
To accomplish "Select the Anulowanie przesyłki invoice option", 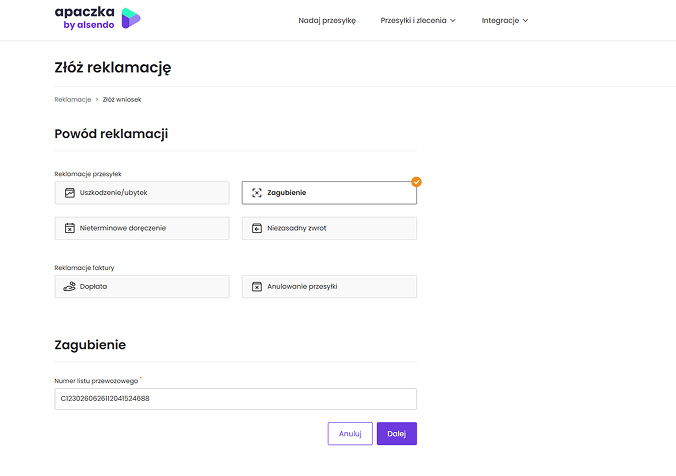I will [x=329, y=286].
